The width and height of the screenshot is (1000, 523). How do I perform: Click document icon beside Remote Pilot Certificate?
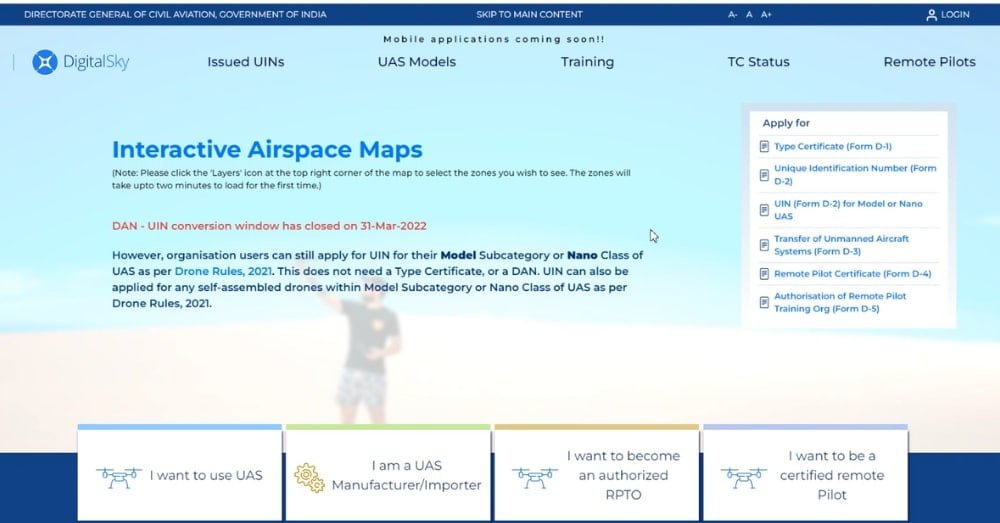pyautogui.click(x=764, y=274)
